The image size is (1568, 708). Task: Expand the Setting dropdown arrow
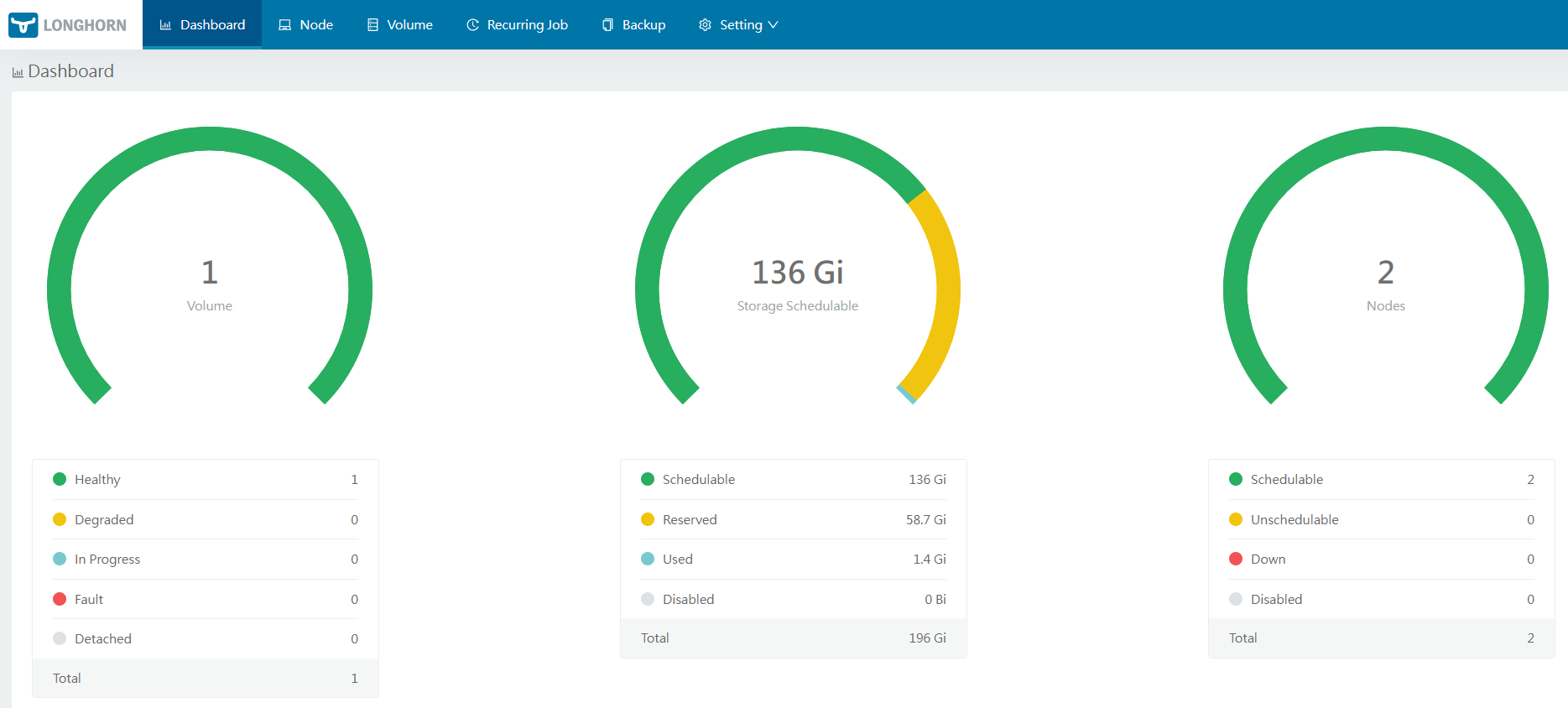773,25
